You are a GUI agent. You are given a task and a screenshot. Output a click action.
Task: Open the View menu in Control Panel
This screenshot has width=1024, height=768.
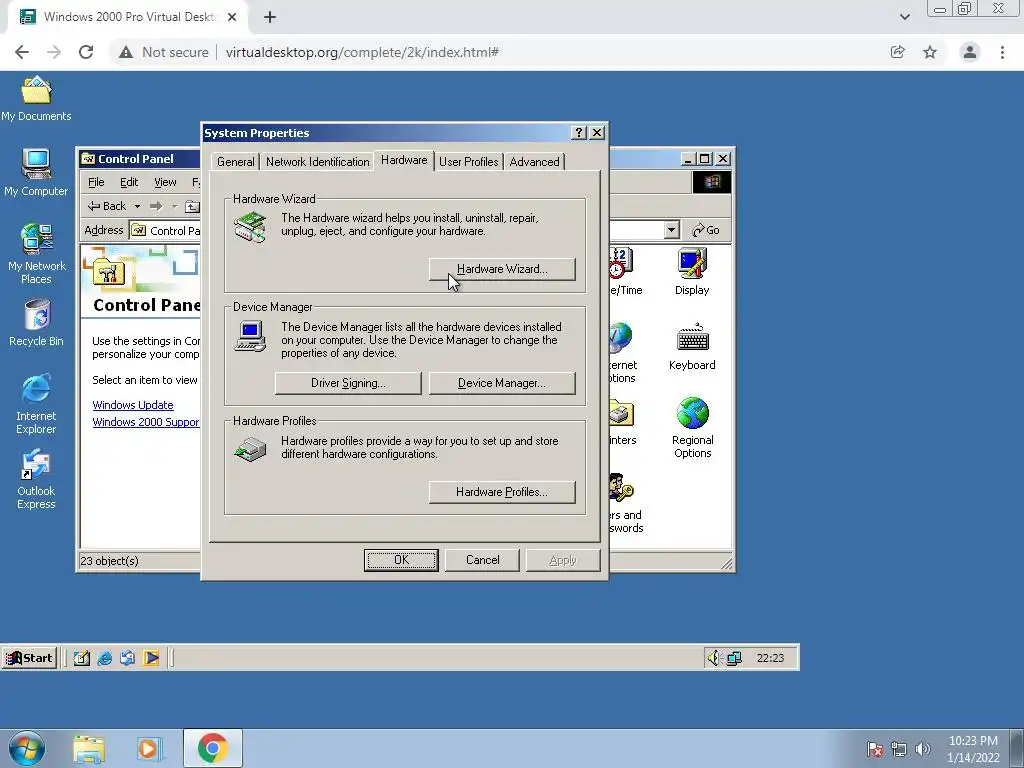click(165, 182)
